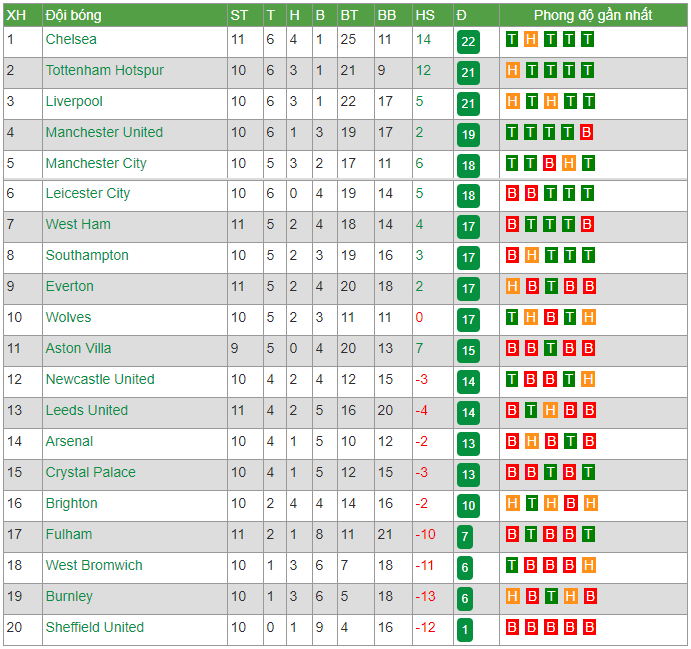The height and width of the screenshot is (649, 691).
Task: Click Chelsea's 22 points badge
Action: (x=468, y=42)
